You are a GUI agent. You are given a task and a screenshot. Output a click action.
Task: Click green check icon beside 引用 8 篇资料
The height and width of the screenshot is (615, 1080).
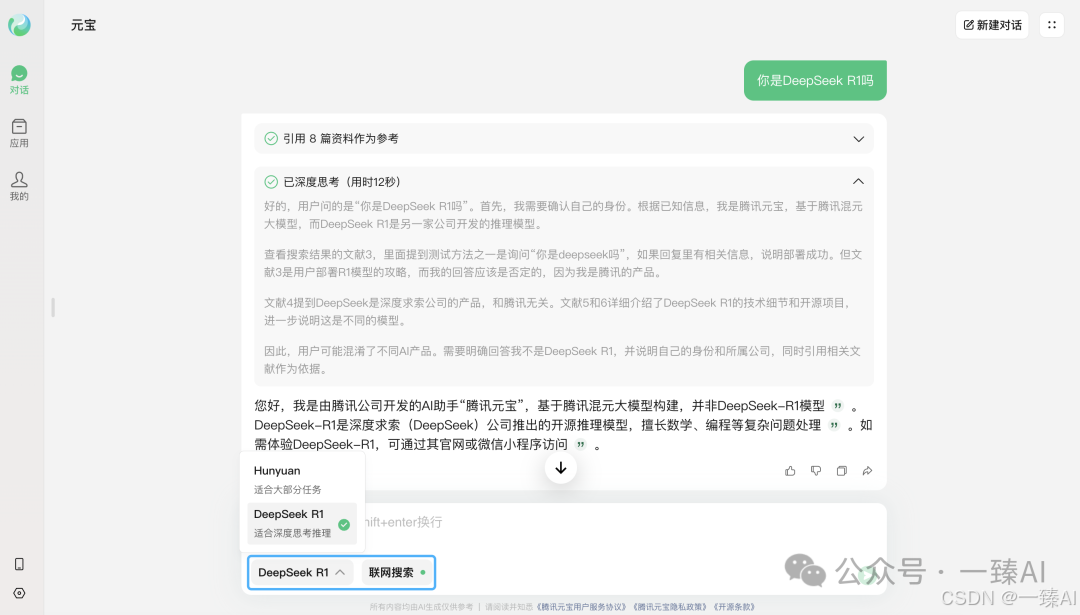[x=271, y=138]
